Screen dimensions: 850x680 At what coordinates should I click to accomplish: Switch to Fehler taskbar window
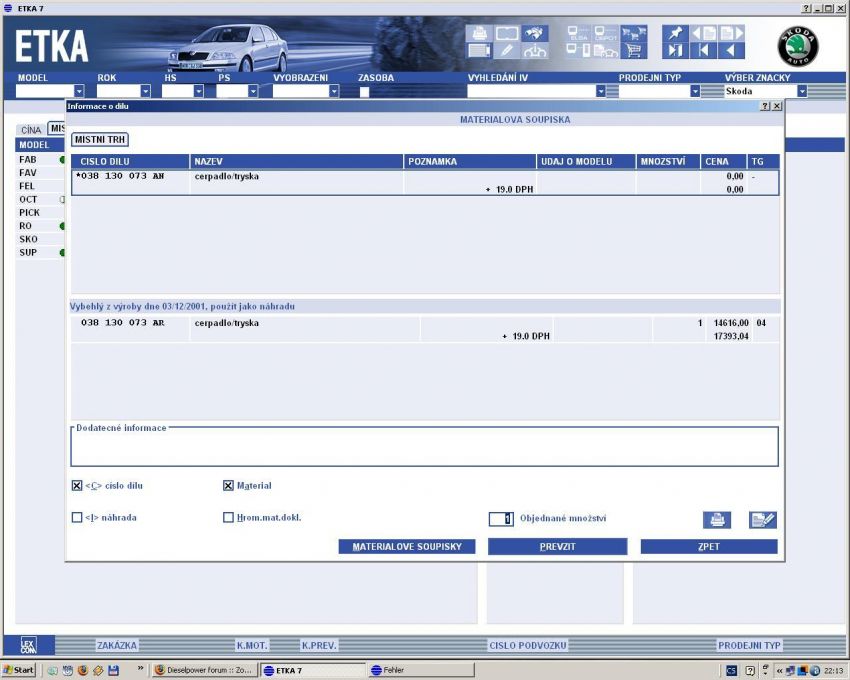(421, 670)
